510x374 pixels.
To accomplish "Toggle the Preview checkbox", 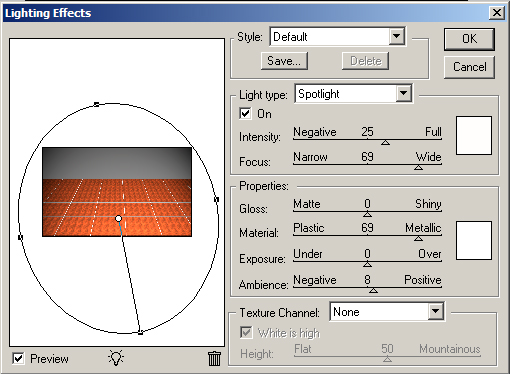I will pos(18,359).
